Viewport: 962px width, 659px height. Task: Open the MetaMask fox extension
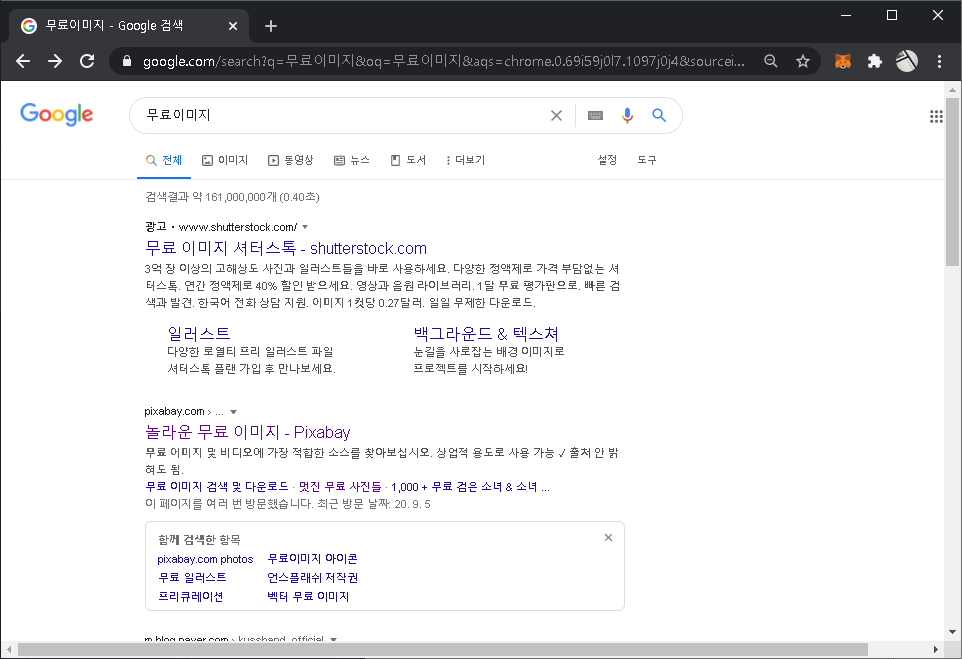coord(843,61)
